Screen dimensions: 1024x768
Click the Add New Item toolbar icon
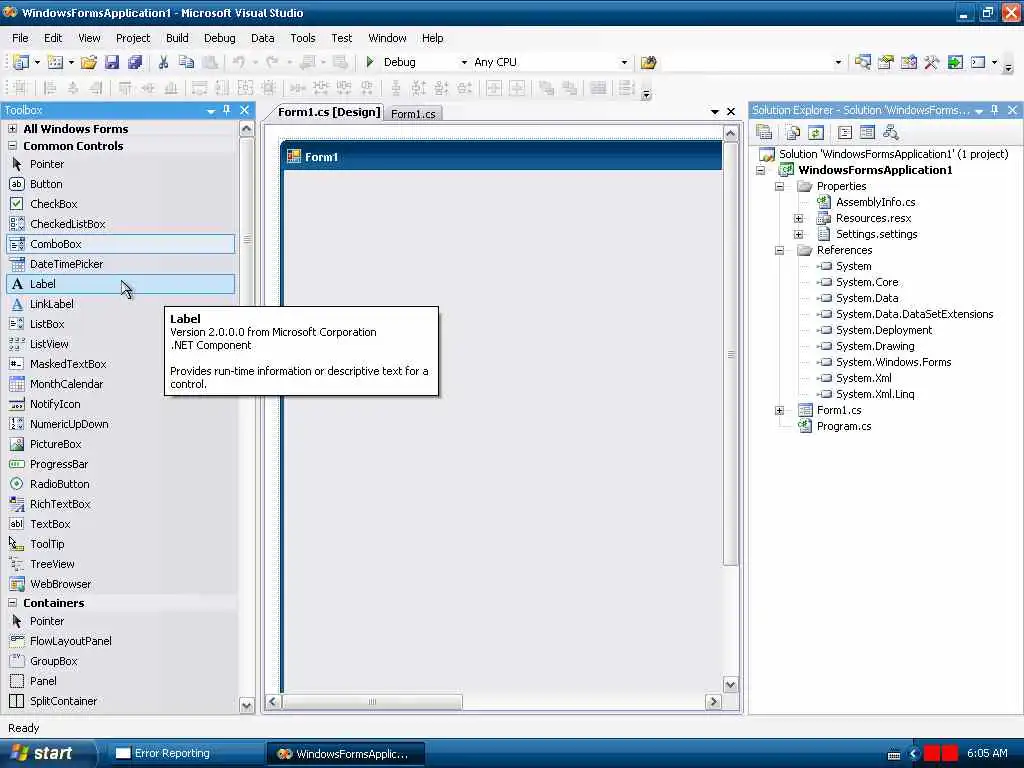click(x=56, y=62)
